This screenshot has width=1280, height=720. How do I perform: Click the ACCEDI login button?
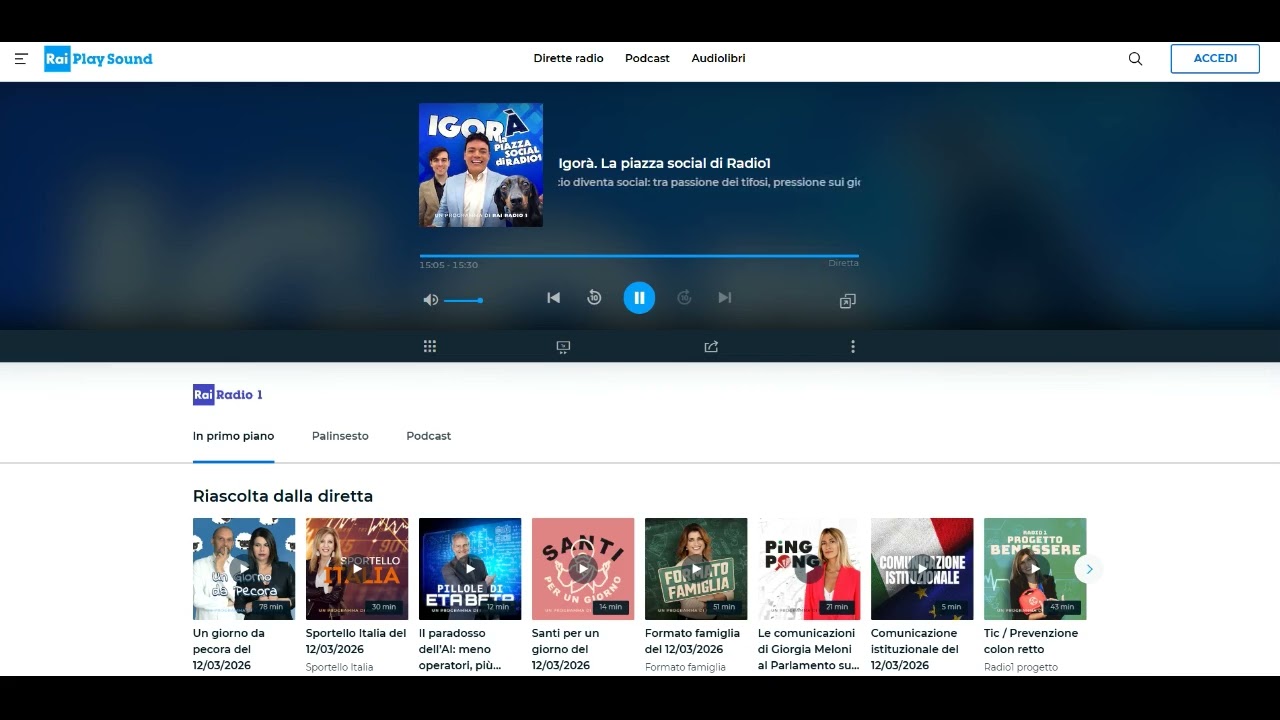tap(1215, 59)
